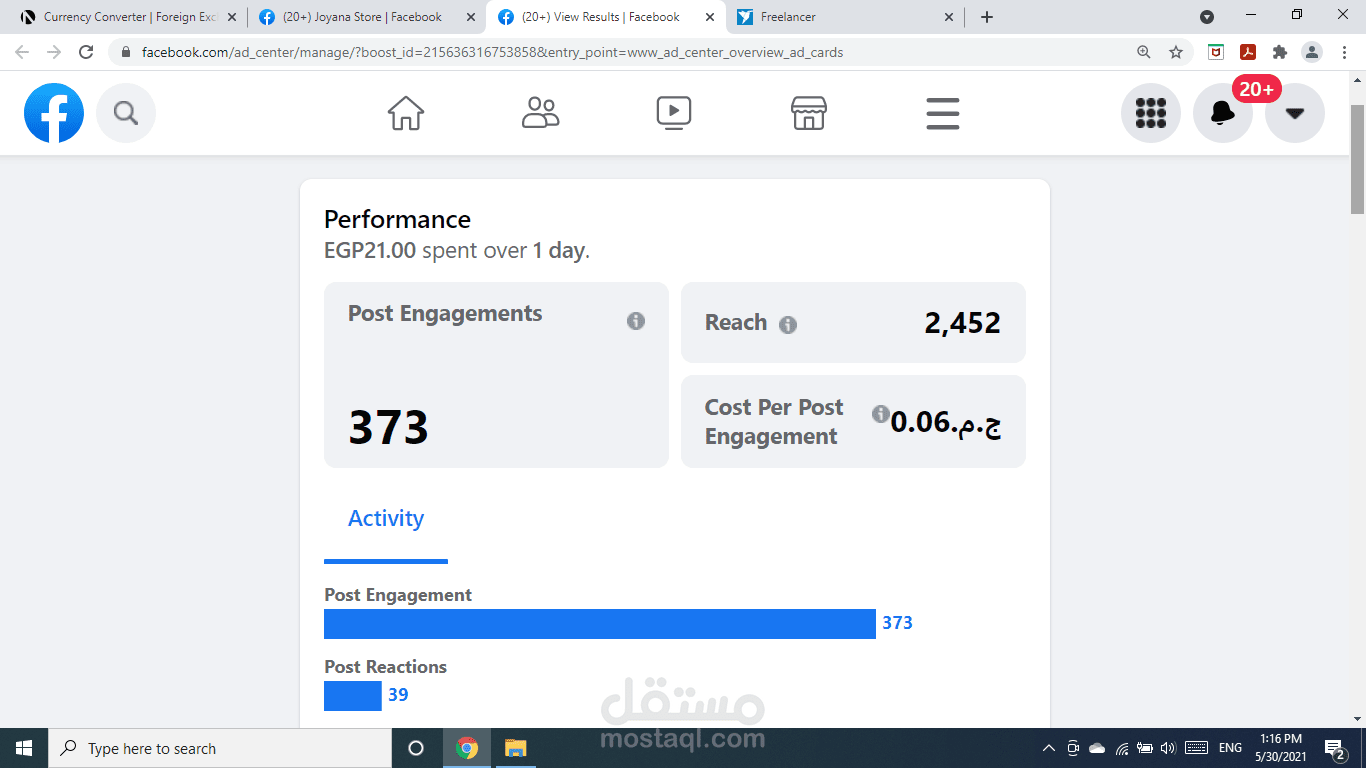Open the Facebook logo home link

54,113
